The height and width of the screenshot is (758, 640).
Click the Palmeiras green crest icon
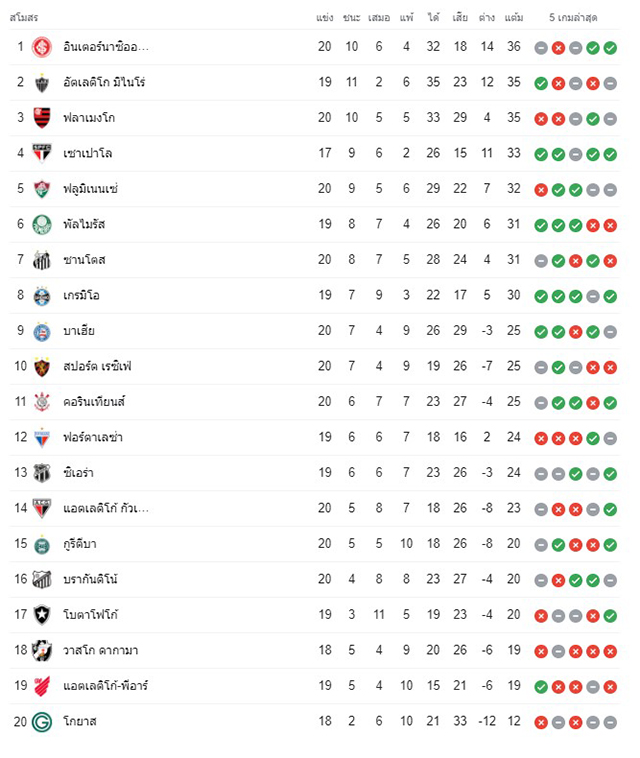[42, 225]
